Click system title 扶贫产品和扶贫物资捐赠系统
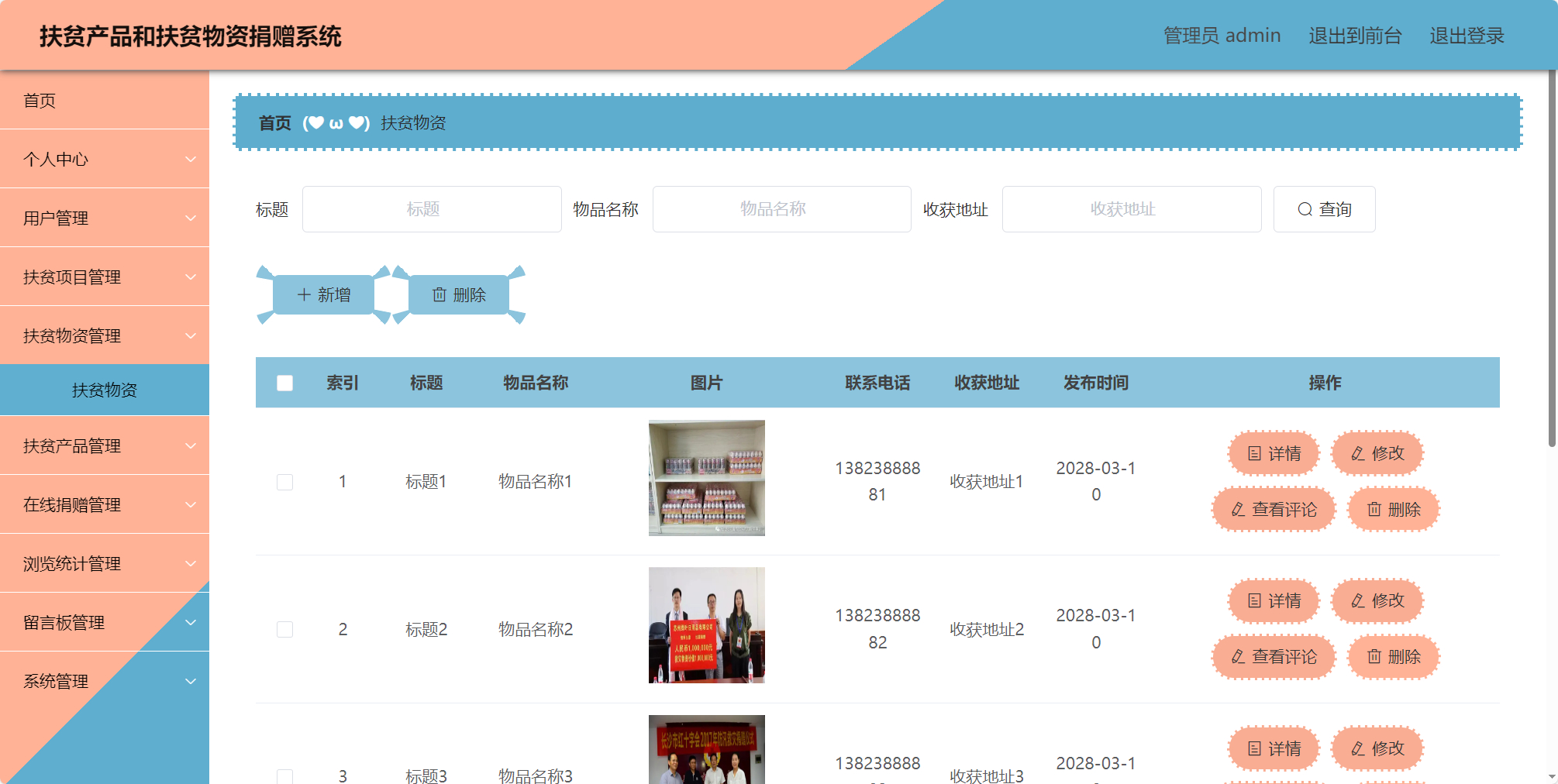 (191, 36)
